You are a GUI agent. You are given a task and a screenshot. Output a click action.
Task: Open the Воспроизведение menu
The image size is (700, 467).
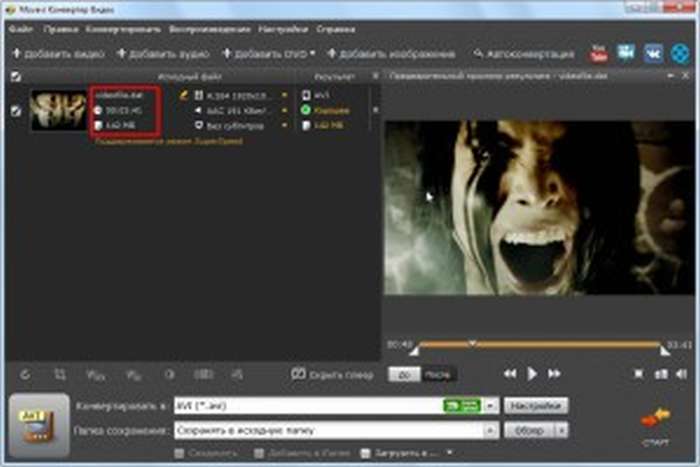click(209, 29)
